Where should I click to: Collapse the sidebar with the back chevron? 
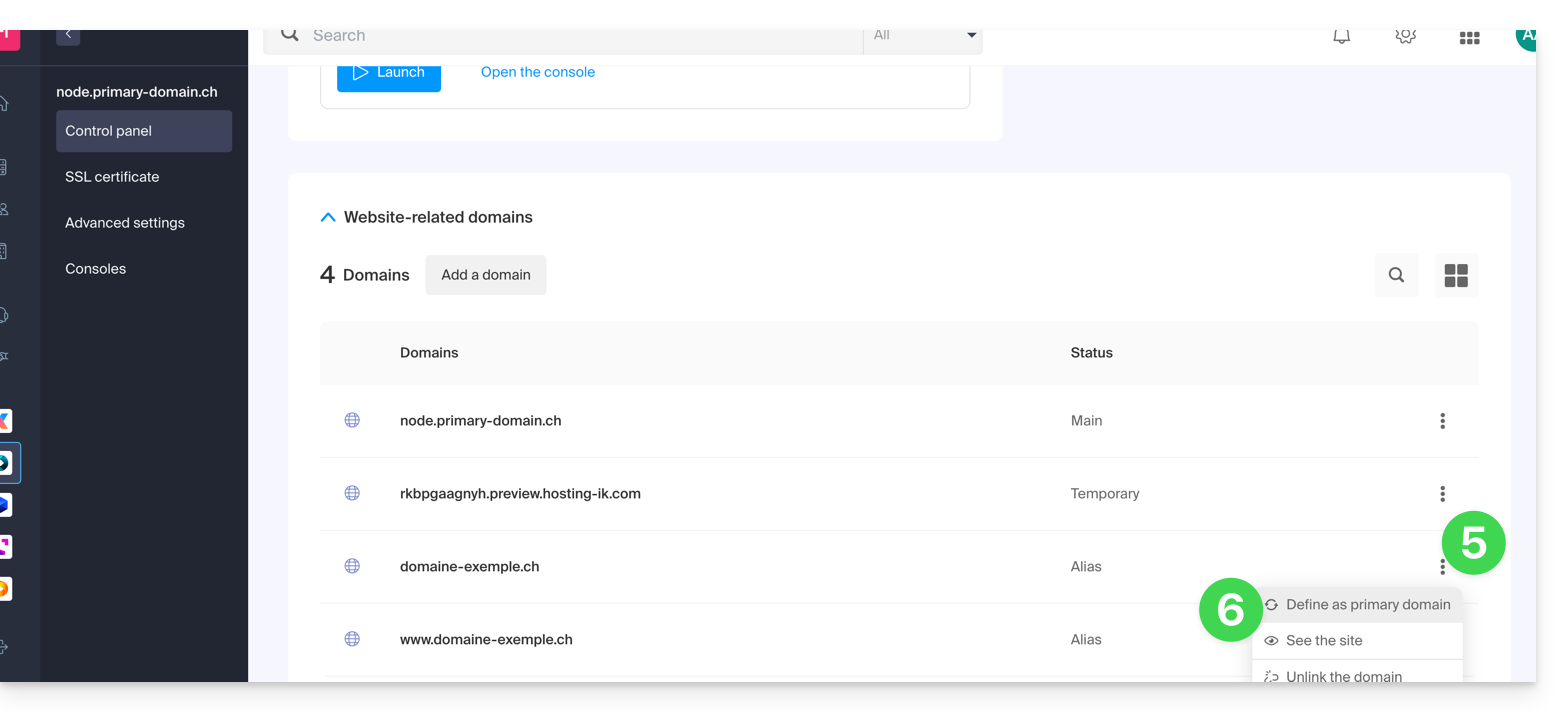click(x=68, y=35)
